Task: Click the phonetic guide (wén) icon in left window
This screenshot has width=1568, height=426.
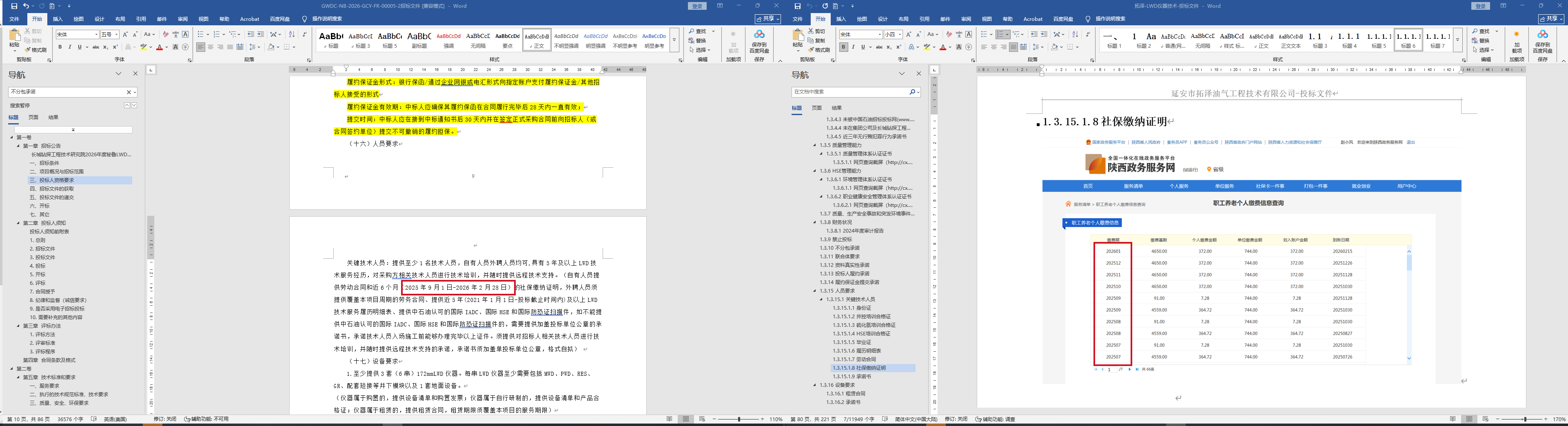Action: pyautogui.click(x=175, y=35)
